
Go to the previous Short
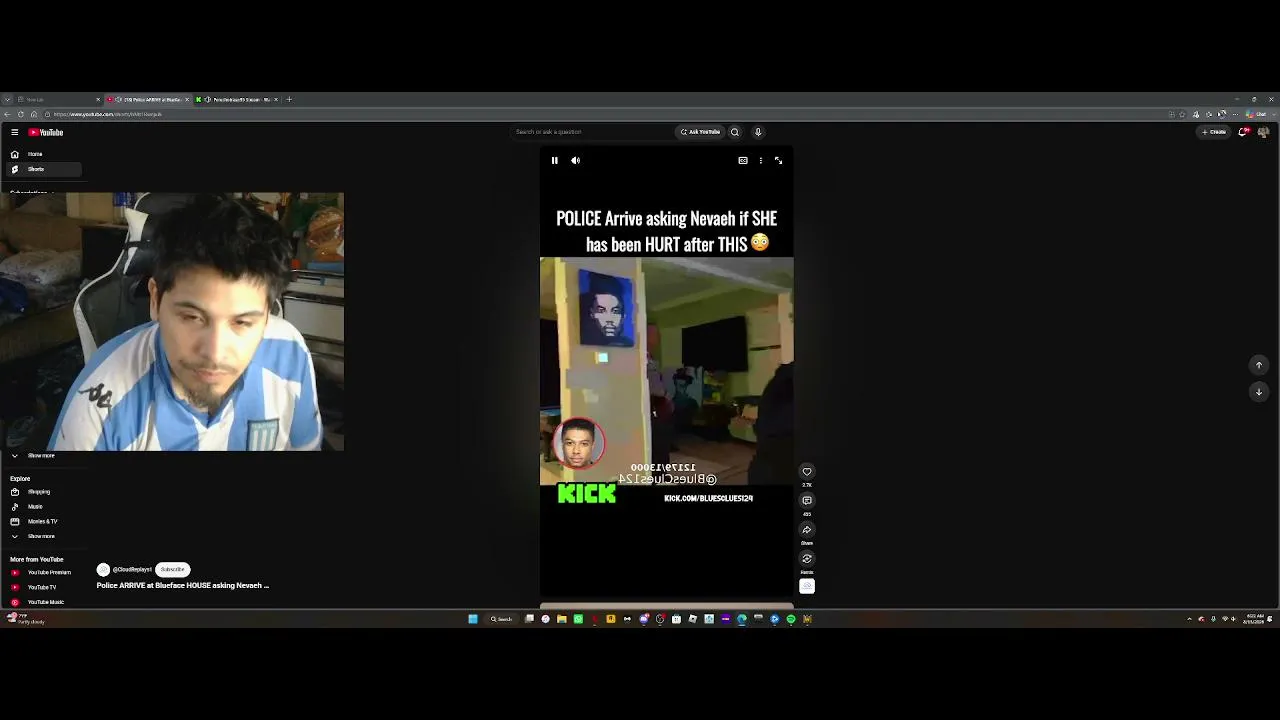tap(1259, 365)
